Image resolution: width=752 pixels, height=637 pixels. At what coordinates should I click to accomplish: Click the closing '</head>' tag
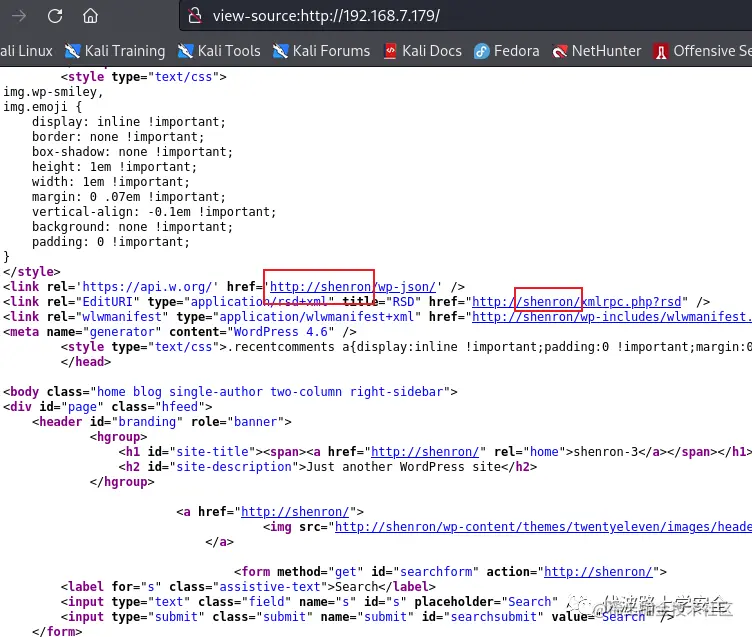(x=86, y=362)
